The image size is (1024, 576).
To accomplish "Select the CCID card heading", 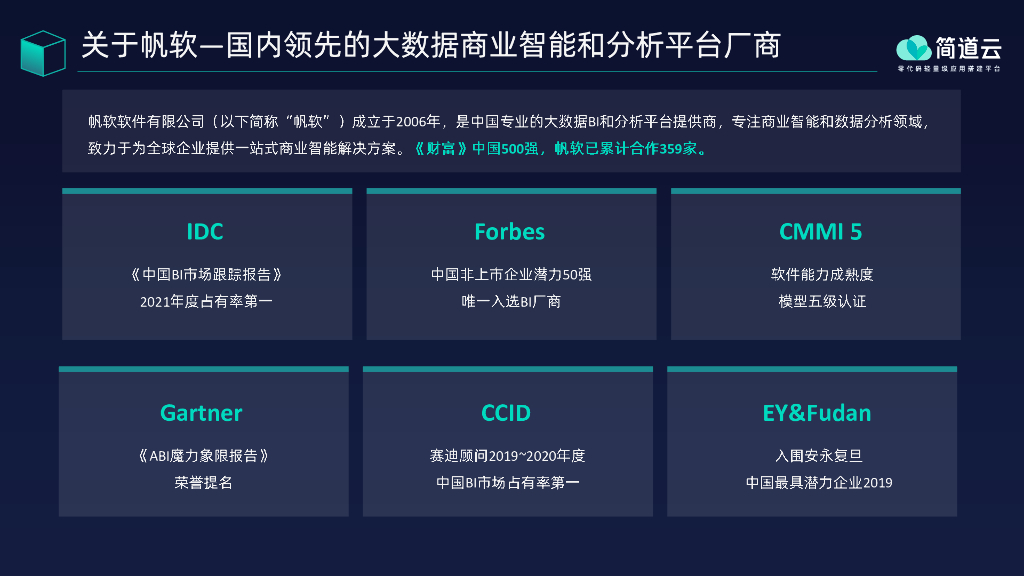I will pos(506,413).
